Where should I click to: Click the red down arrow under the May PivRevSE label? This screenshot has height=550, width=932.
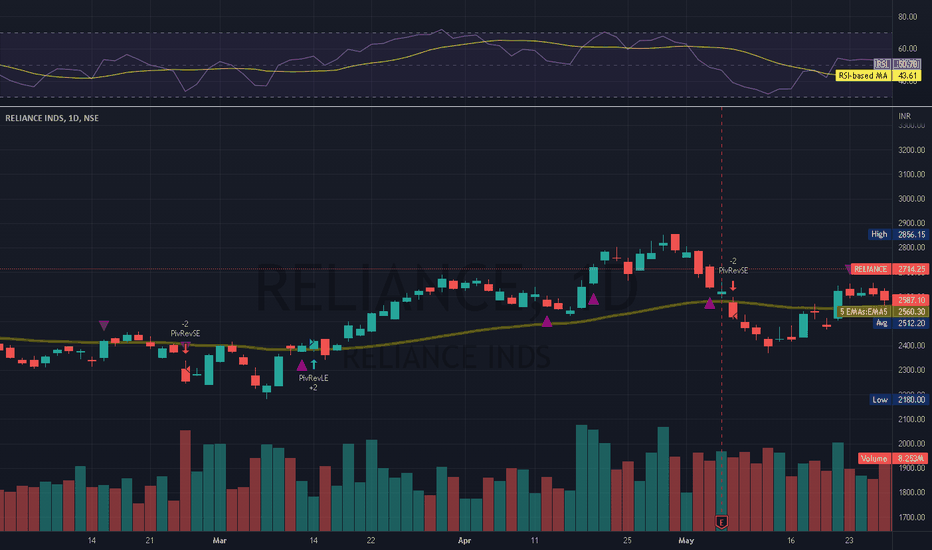(733, 286)
